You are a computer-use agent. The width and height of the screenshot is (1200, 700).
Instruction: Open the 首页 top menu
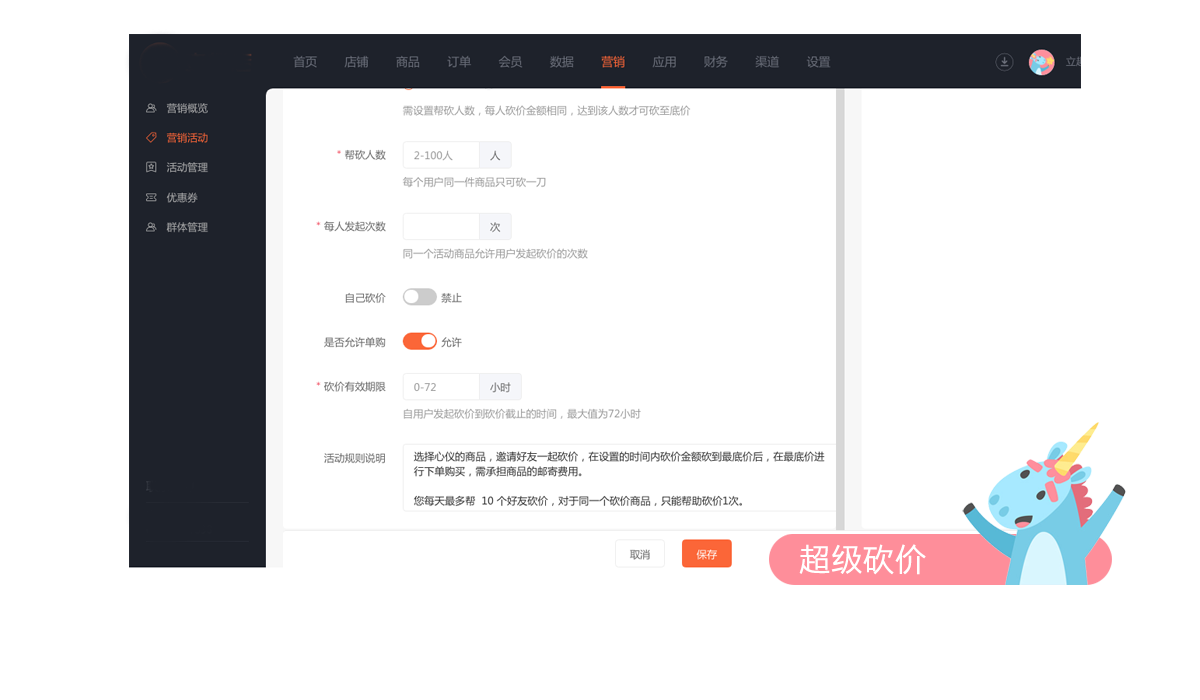click(305, 62)
